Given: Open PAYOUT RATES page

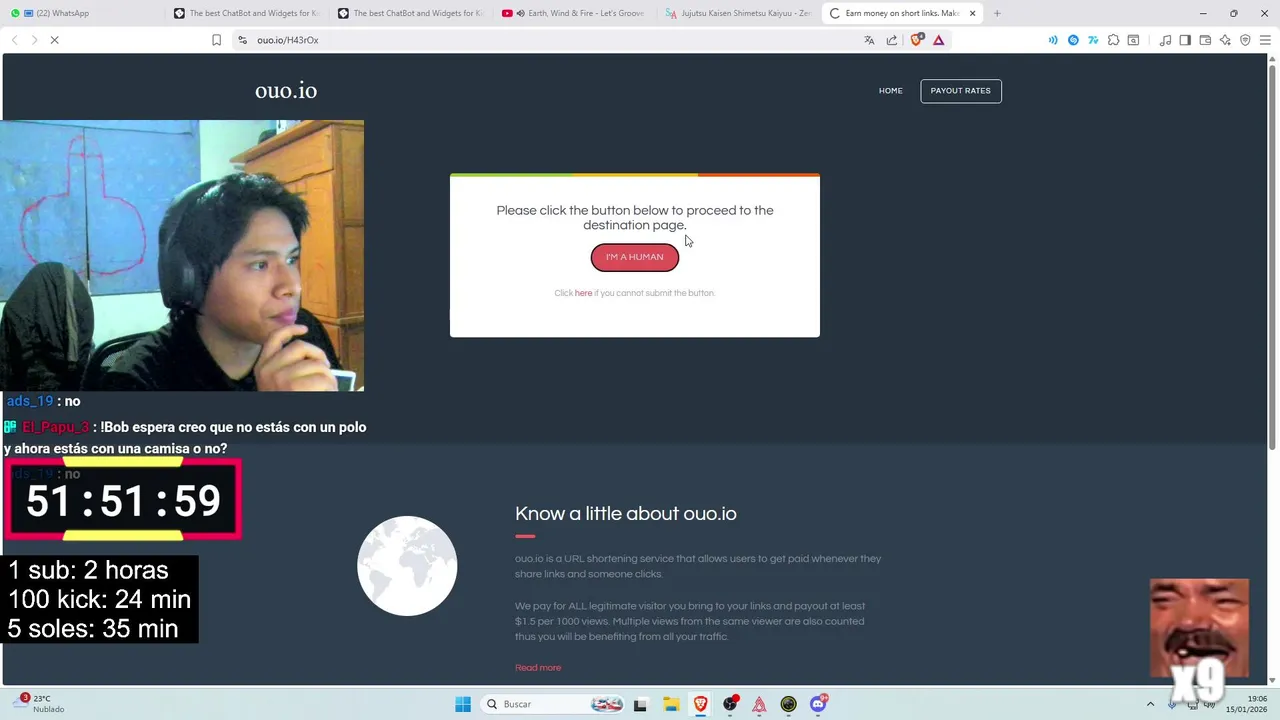Looking at the screenshot, I should [x=960, y=91].
